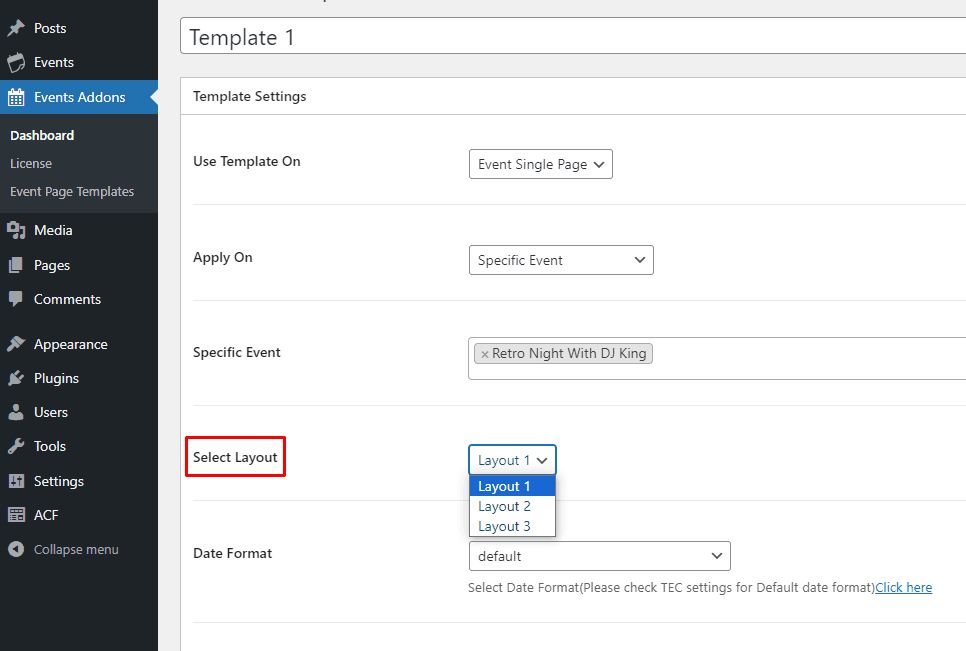Go to Event Page Templates

coord(72,191)
